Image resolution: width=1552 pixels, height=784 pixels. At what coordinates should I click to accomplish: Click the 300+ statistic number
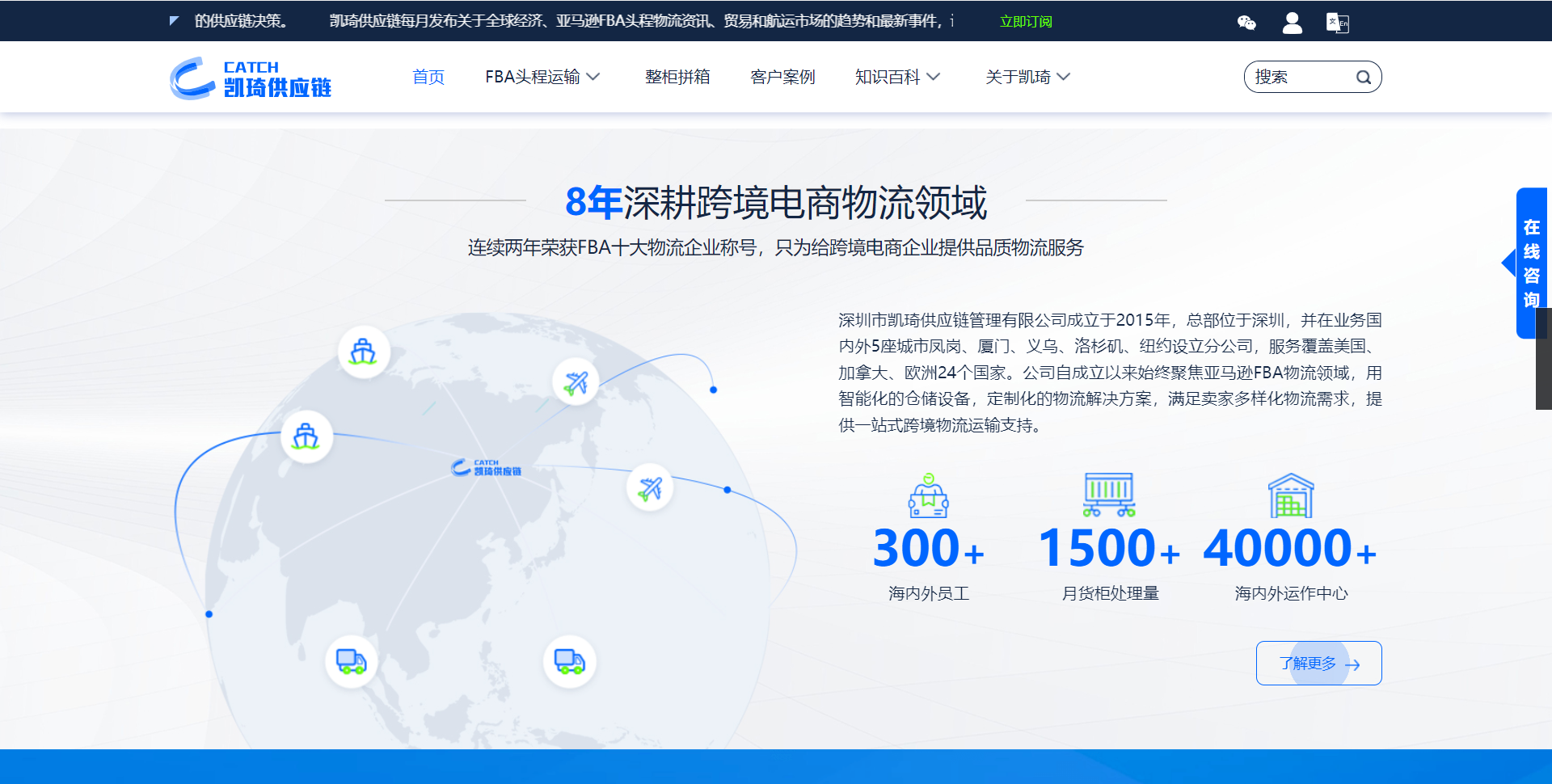point(928,548)
